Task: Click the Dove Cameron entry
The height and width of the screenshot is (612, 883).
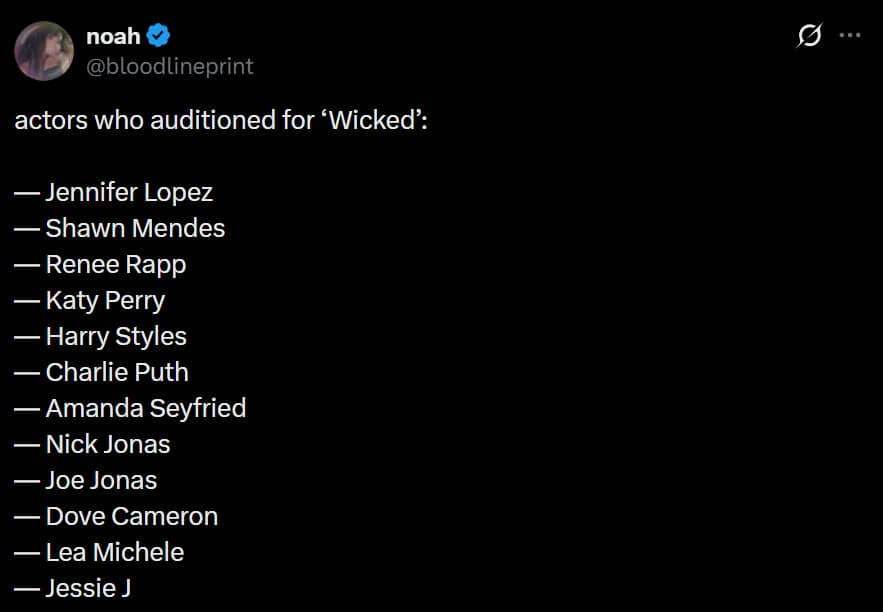Action: [x=131, y=516]
